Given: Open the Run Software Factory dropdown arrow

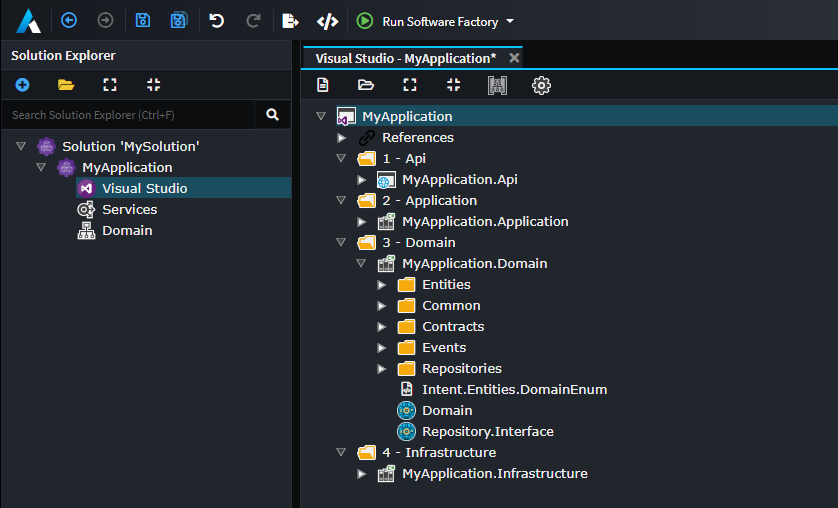Looking at the screenshot, I should pyautogui.click(x=510, y=21).
